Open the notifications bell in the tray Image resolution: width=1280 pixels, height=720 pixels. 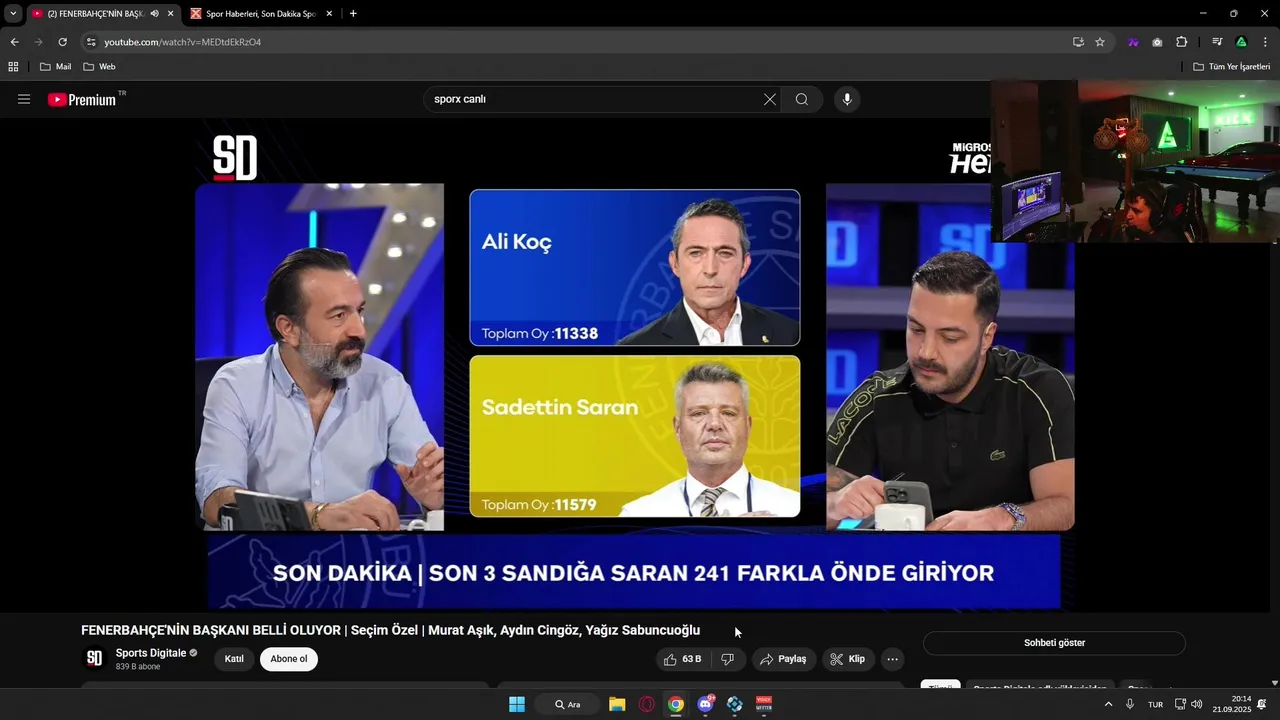click(x=1262, y=704)
